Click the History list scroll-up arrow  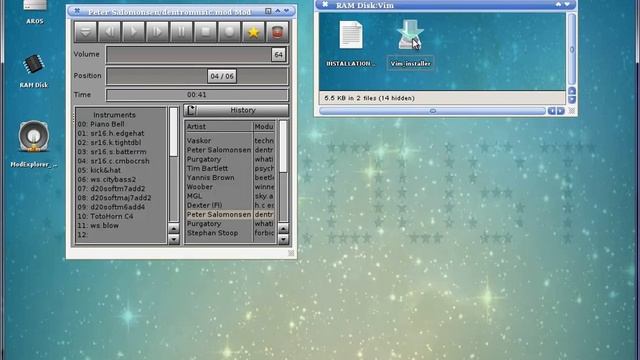tap(283, 229)
